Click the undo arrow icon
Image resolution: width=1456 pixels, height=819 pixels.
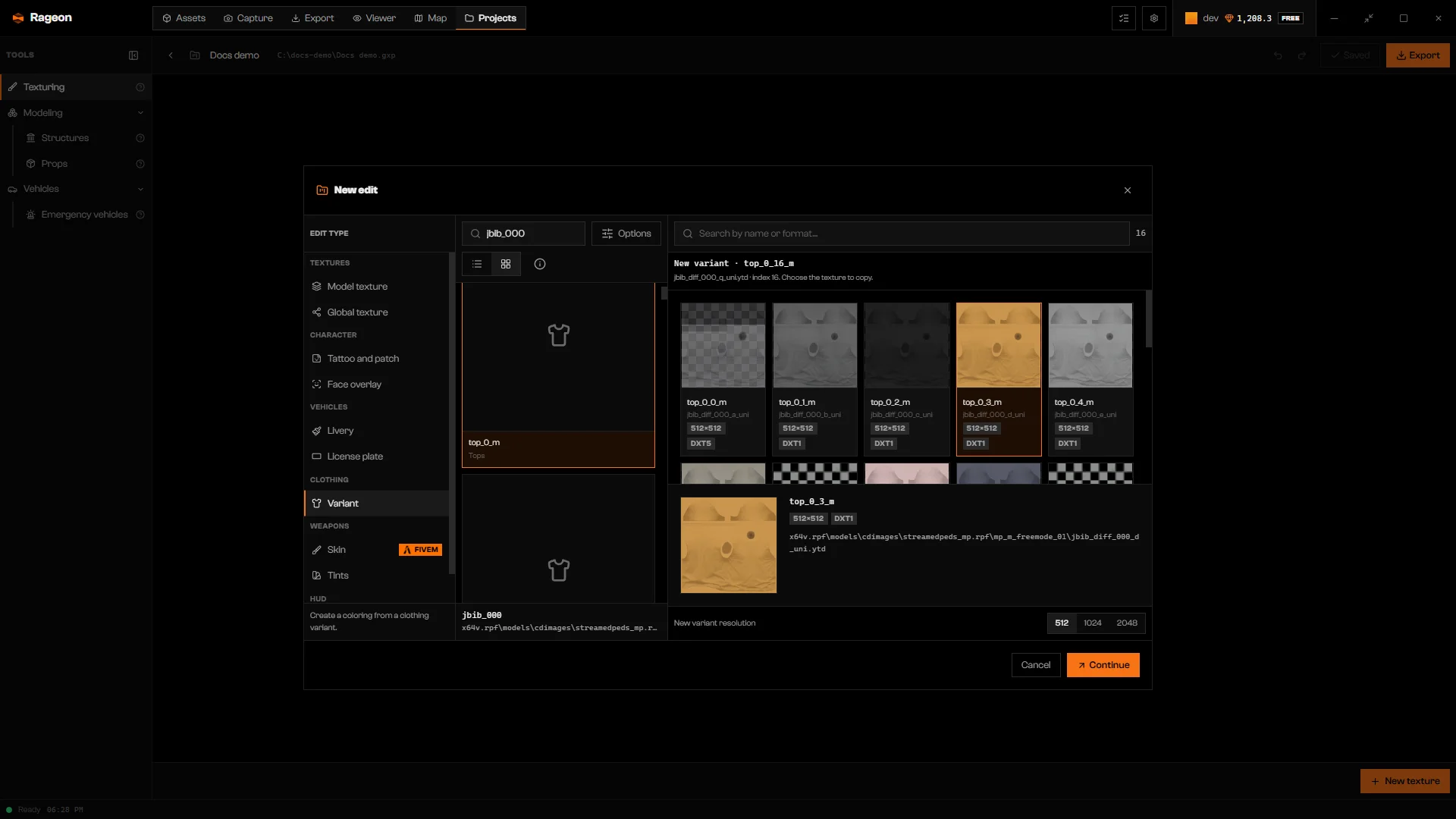tap(1278, 55)
